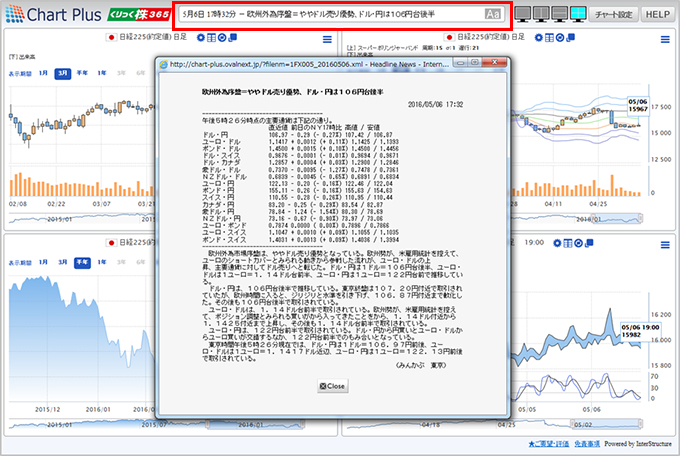This screenshot has height=456, width=680.
Task: Click スーパーボリンジャーバンド indicator label
Action: tap(388, 48)
